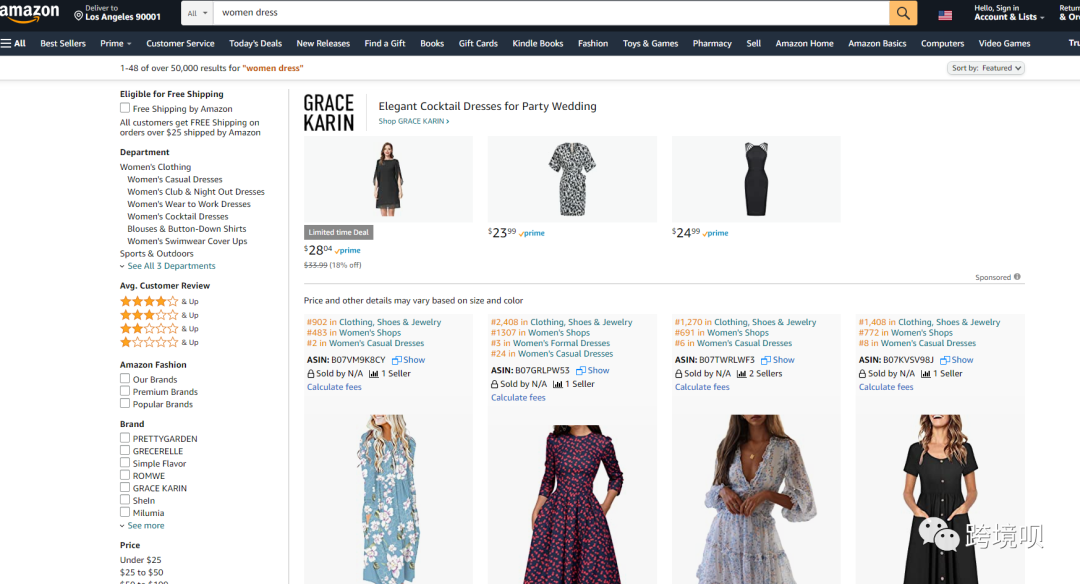Click lock icon beside Sold by for B07GRLPW53
Image resolution: width=1080 pixels, height=584 pixels.
[x=495, y=384]
